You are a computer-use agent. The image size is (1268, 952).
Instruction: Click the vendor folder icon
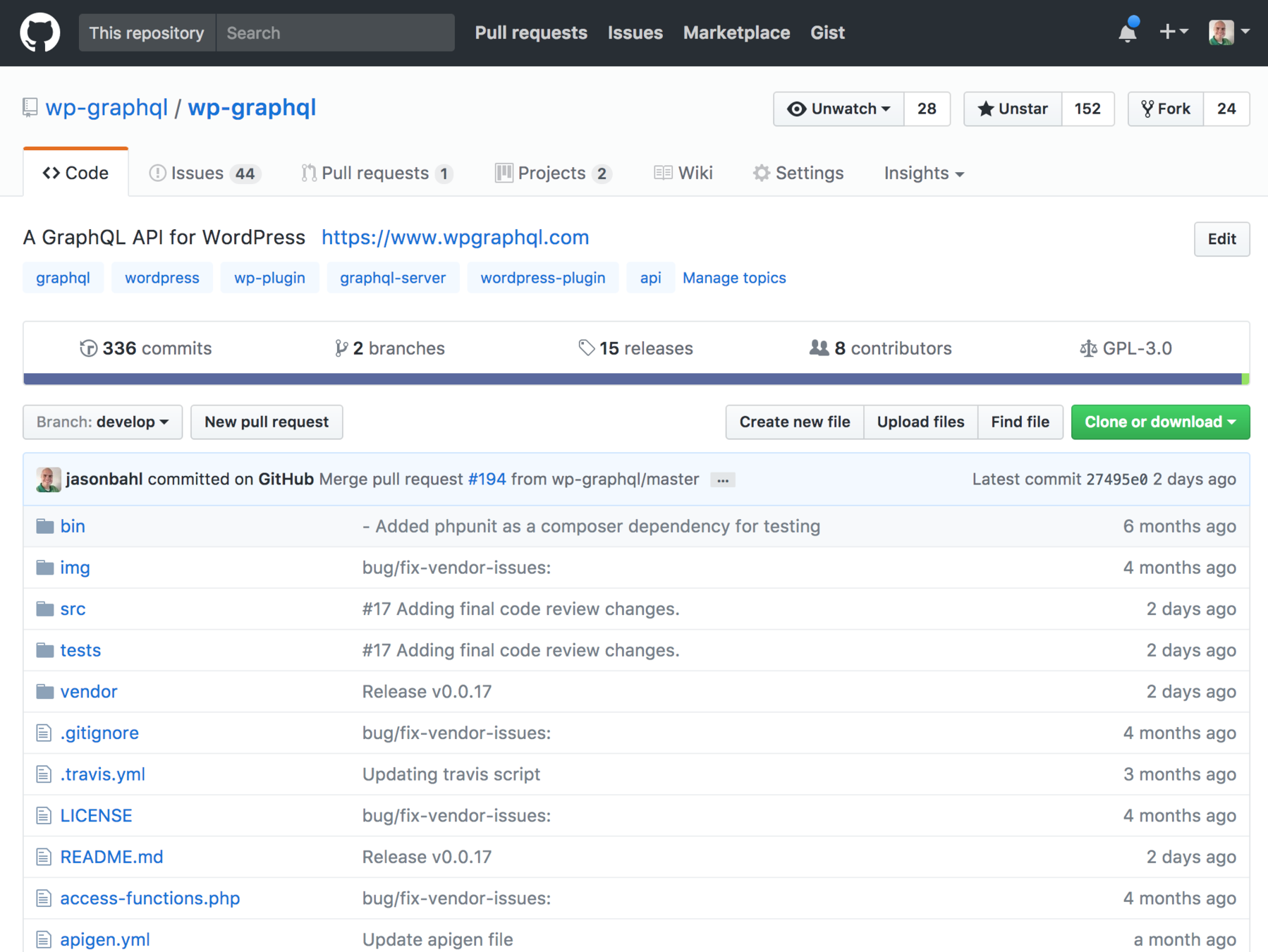[x=45, y=692]
